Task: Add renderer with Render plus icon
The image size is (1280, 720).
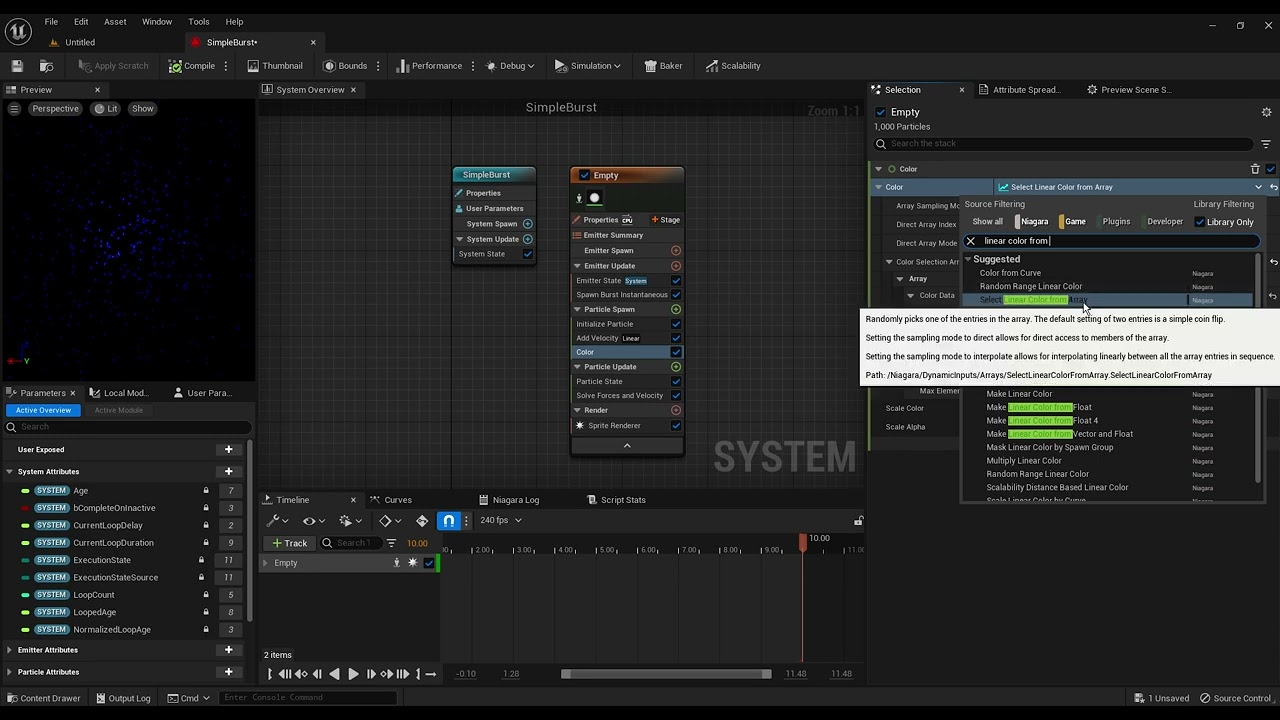Action: [676, 410]
